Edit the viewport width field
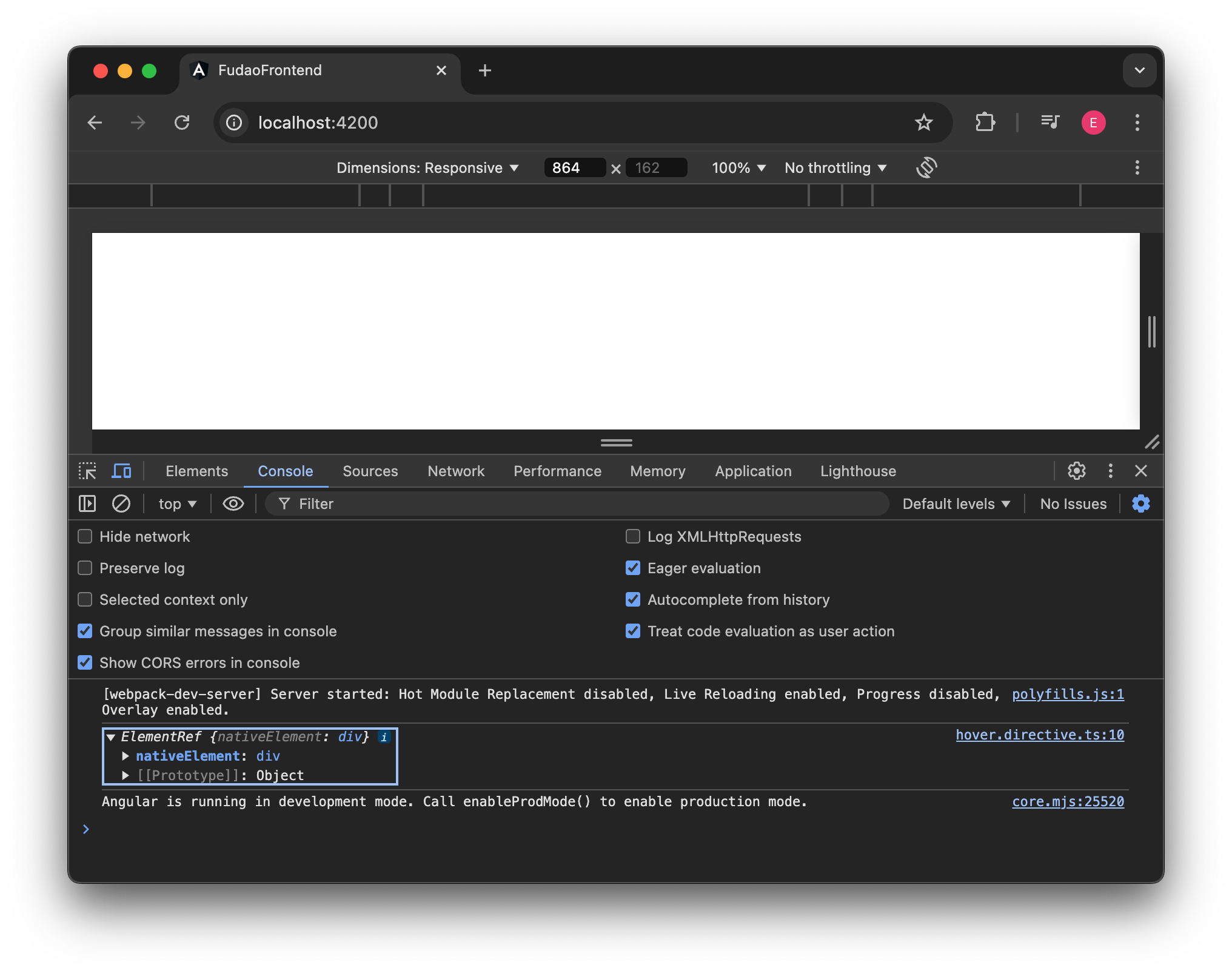The image size is (1232, 973). coord(574,168)
